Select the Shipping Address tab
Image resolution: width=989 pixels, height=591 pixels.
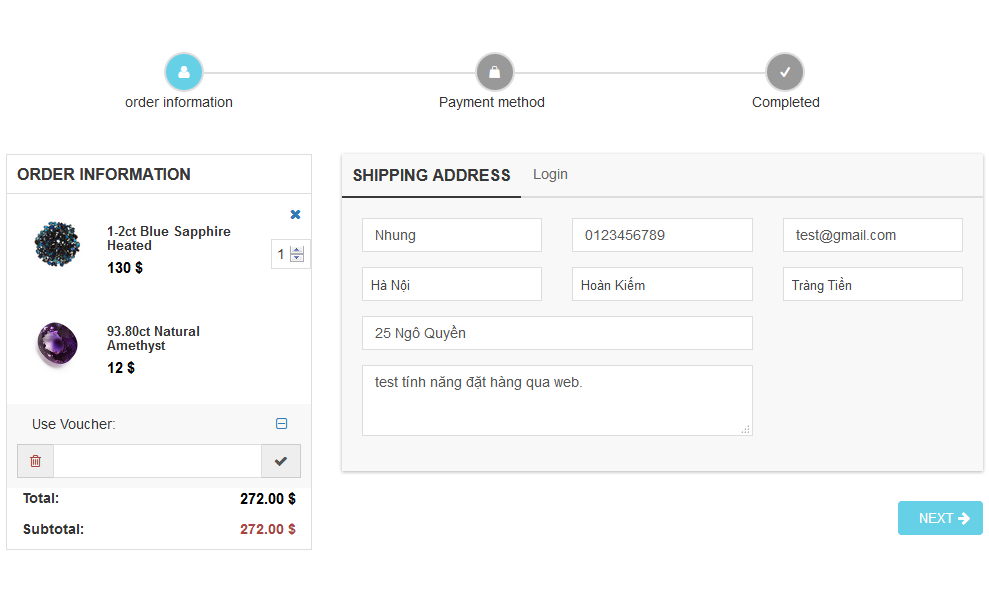pyautogui.click(x=431, y=175)
